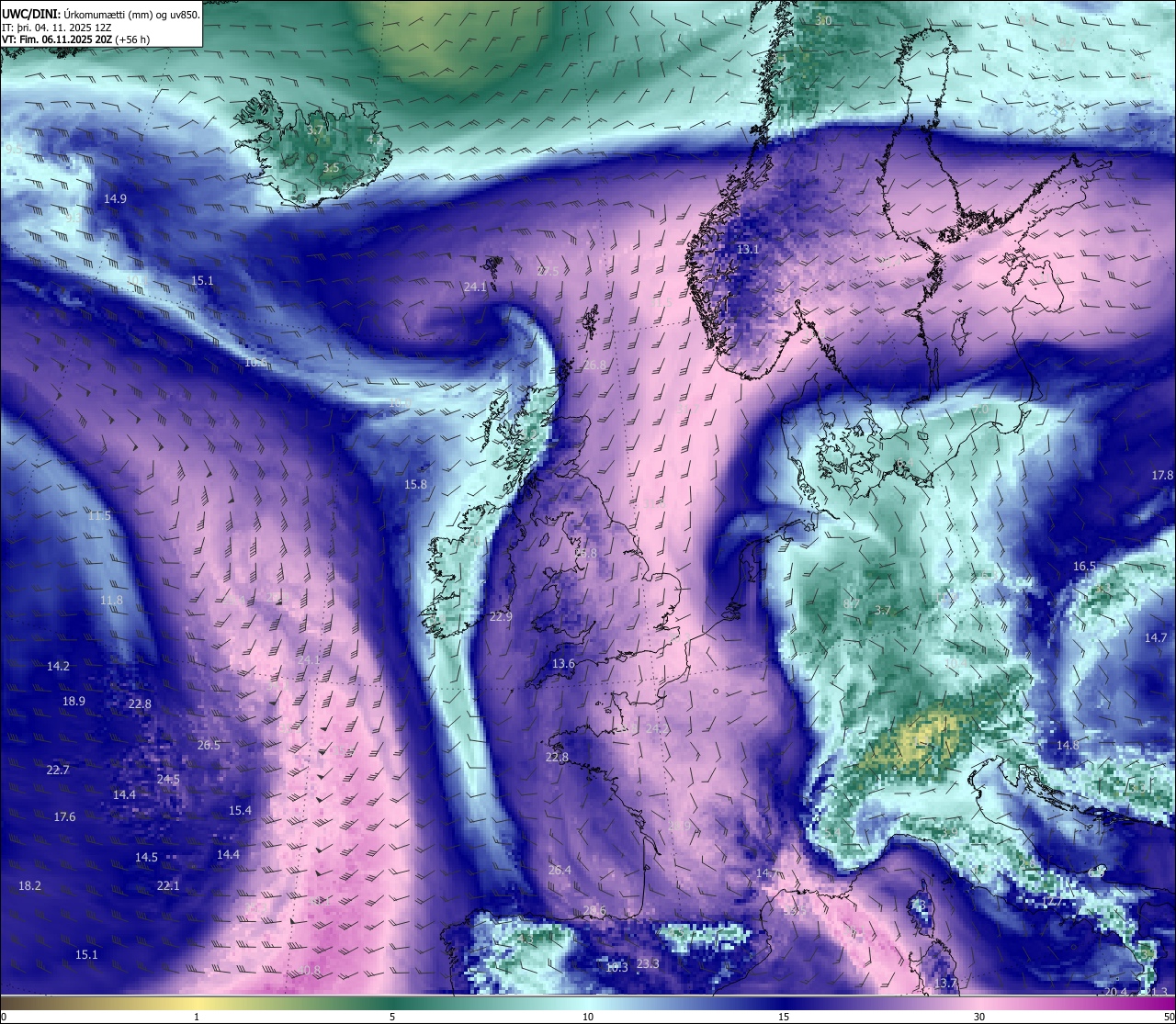Click the UWC/DINI Úrkomumætti title line
This screenshot has width=1176, height=1024.
pyautogui.click(x=101, y=15)
